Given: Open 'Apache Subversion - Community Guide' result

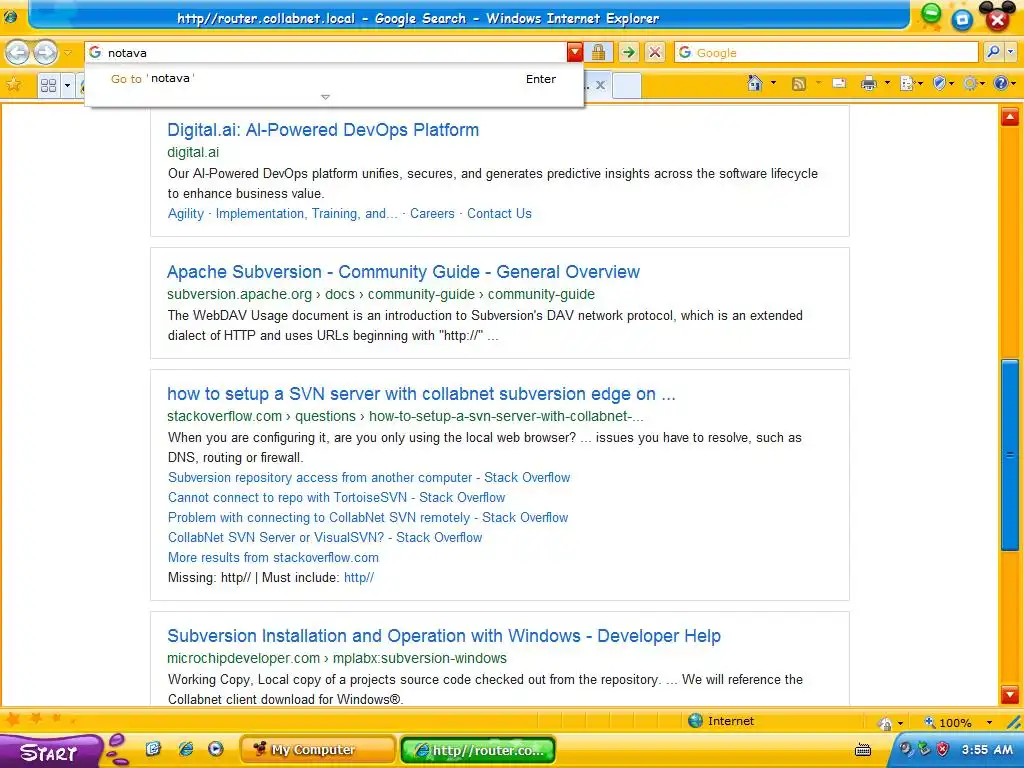Looking at the screenshot, I should point(404,272).
